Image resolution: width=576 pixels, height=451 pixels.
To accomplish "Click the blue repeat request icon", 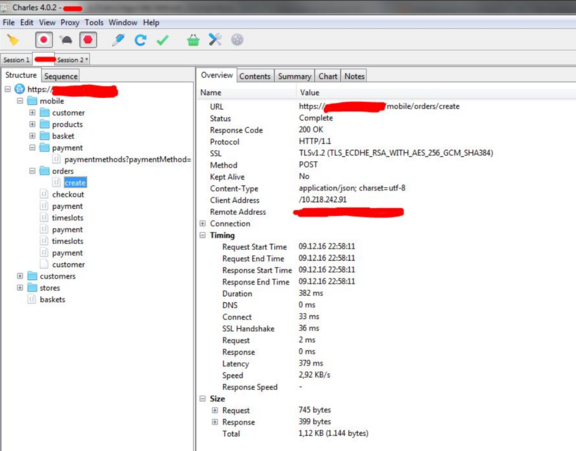I will click(140, 40).
